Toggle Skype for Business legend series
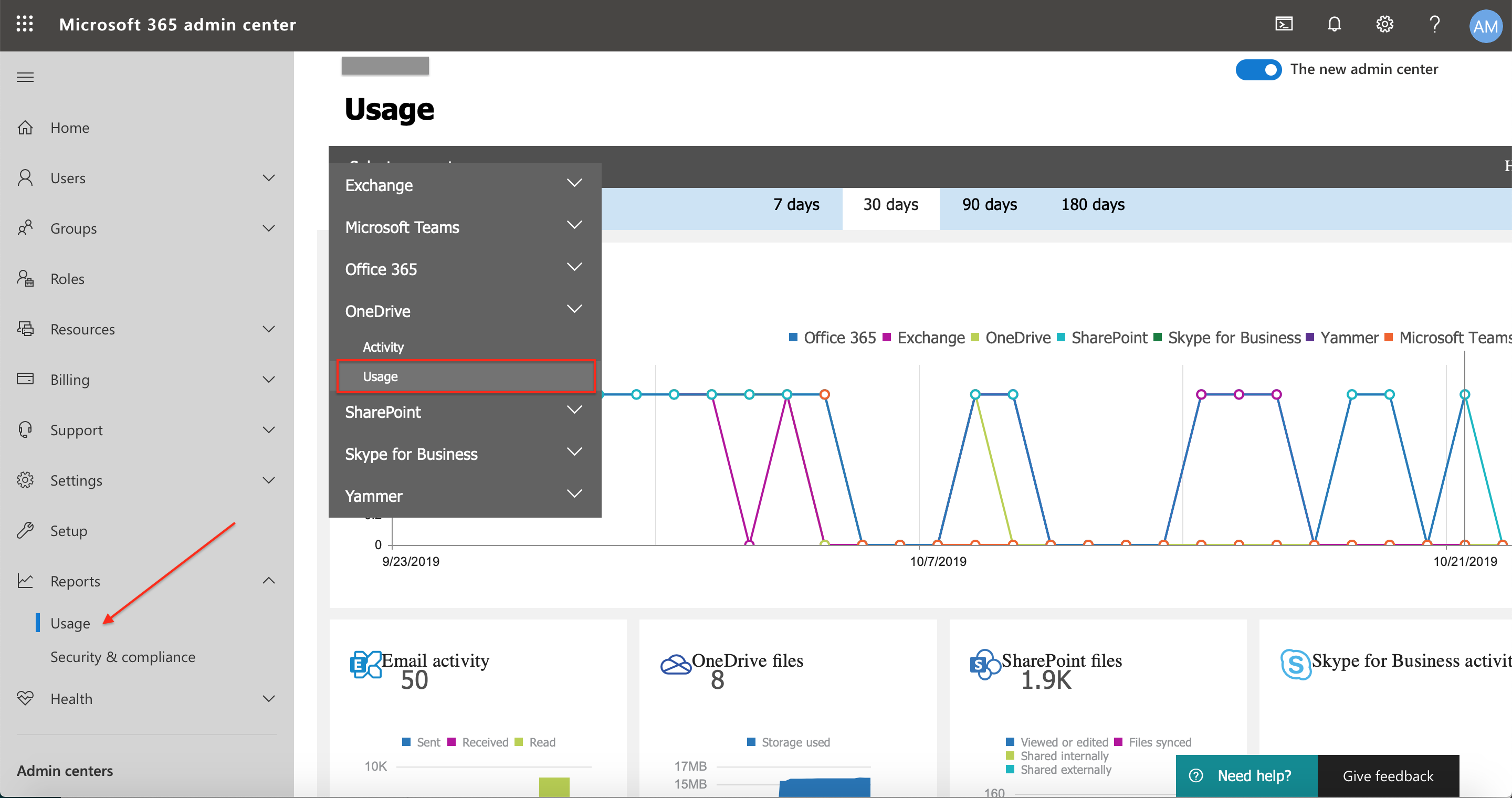 (1227, 338)
